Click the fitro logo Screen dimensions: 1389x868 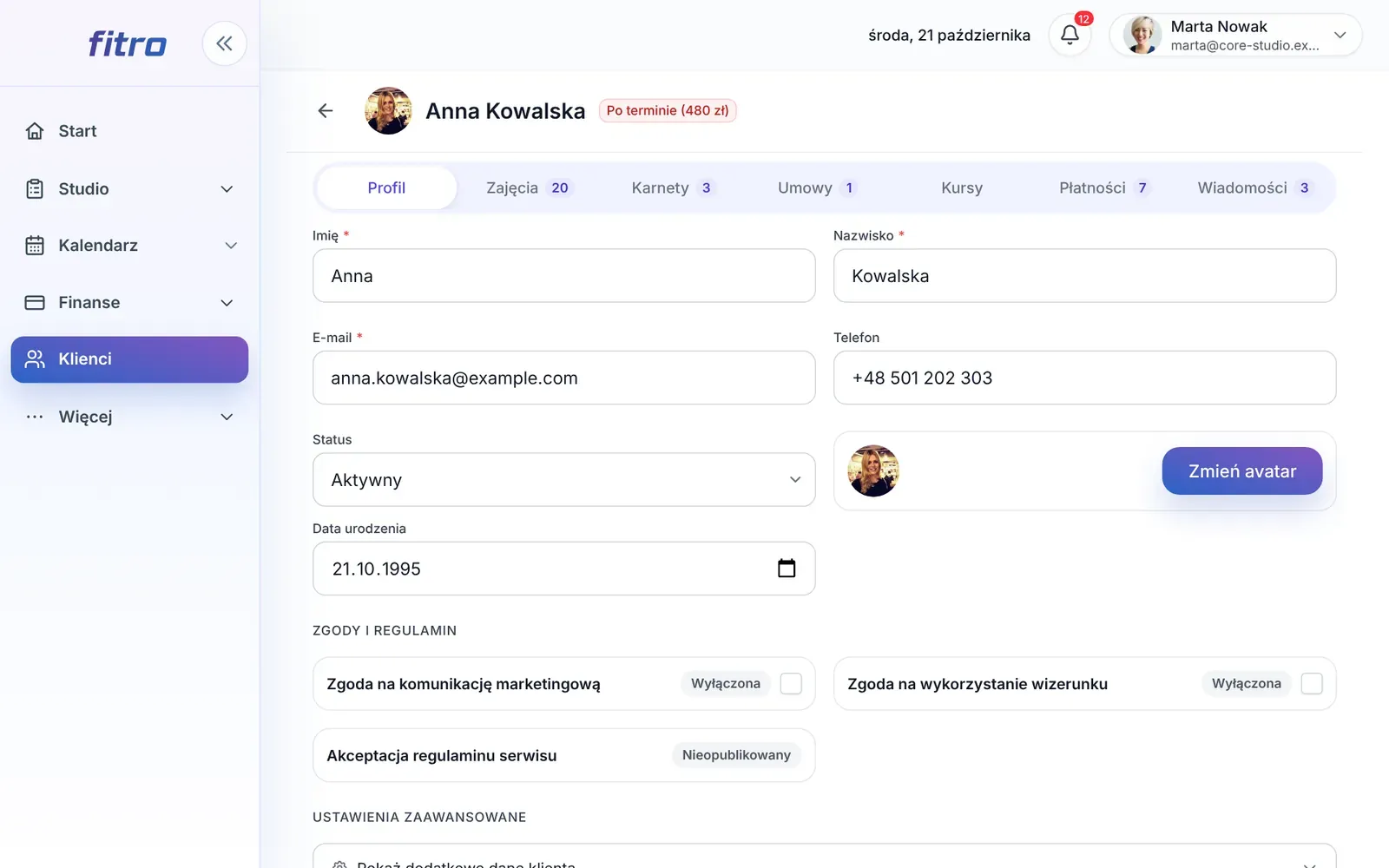coord(128,43)
